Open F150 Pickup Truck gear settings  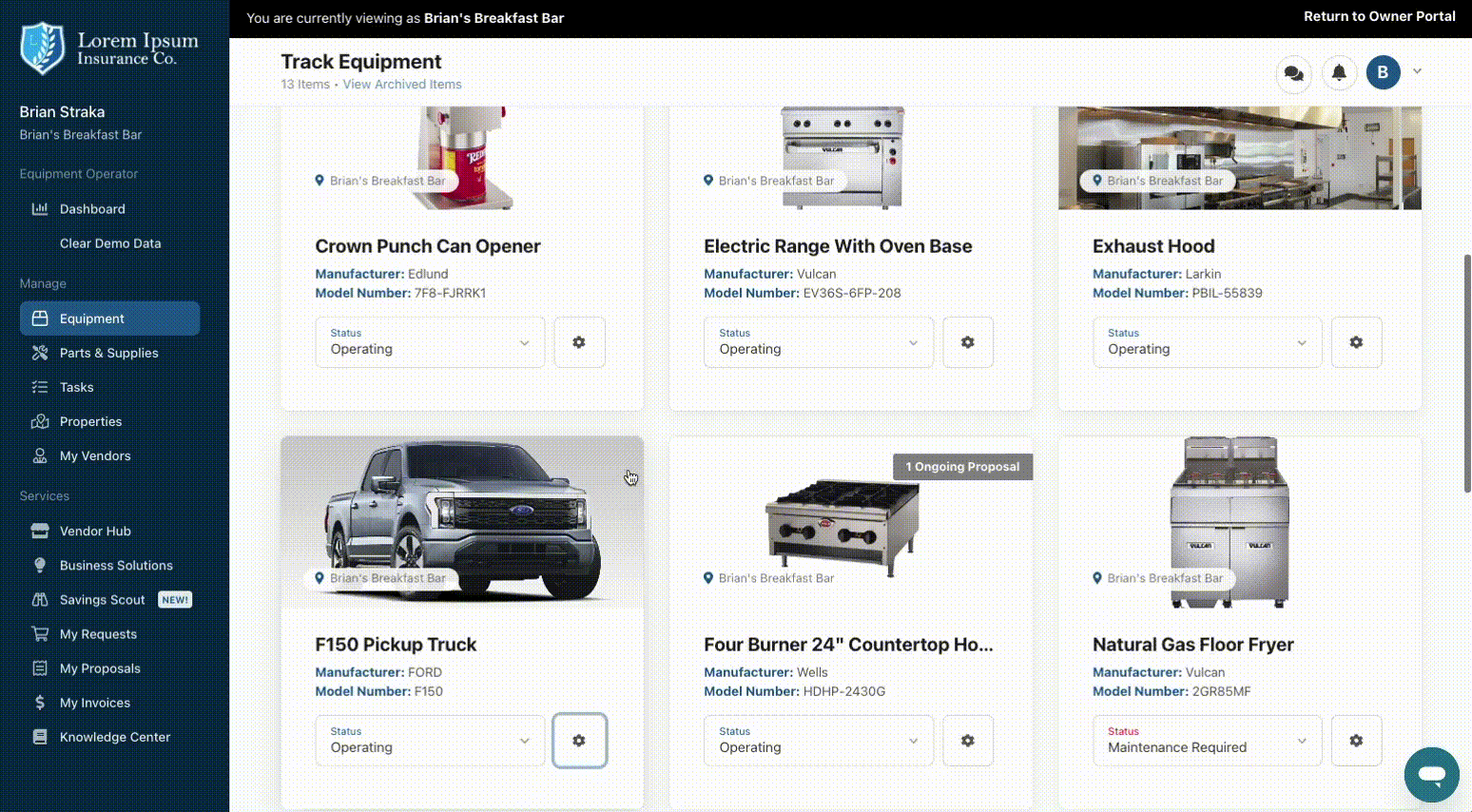(x=579, y=741)
